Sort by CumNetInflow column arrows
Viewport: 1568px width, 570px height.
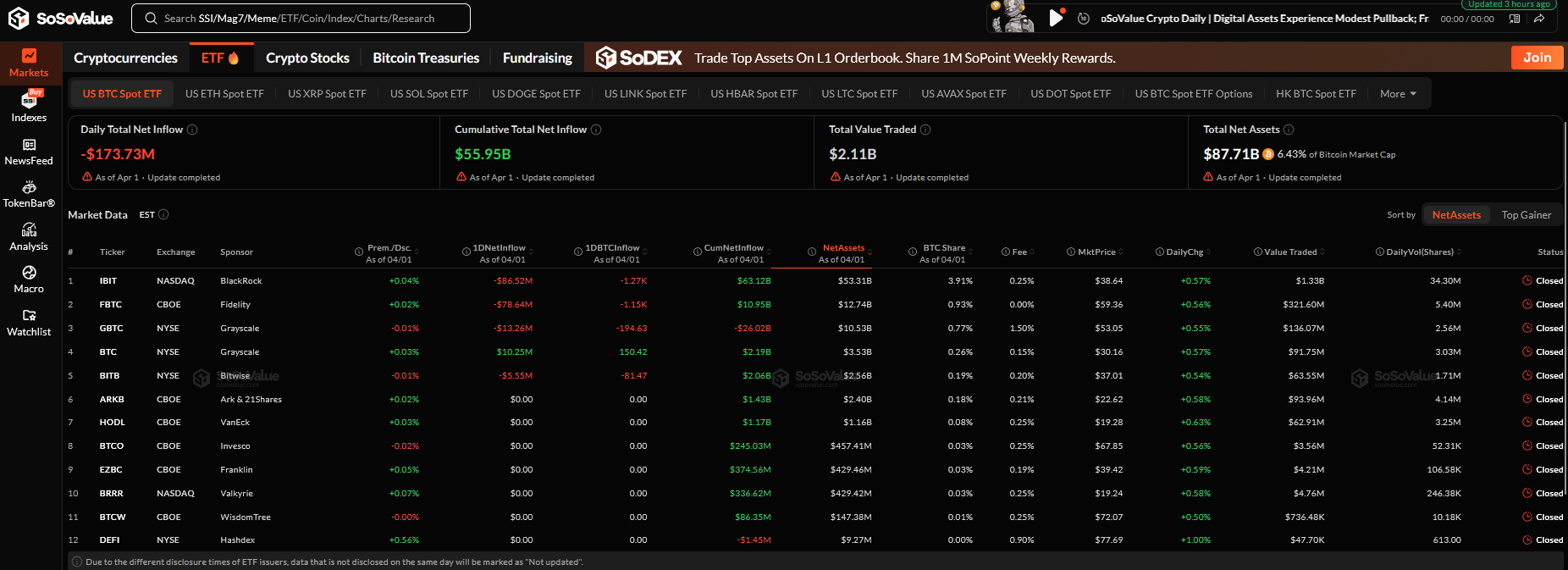[x=769, y=252]
